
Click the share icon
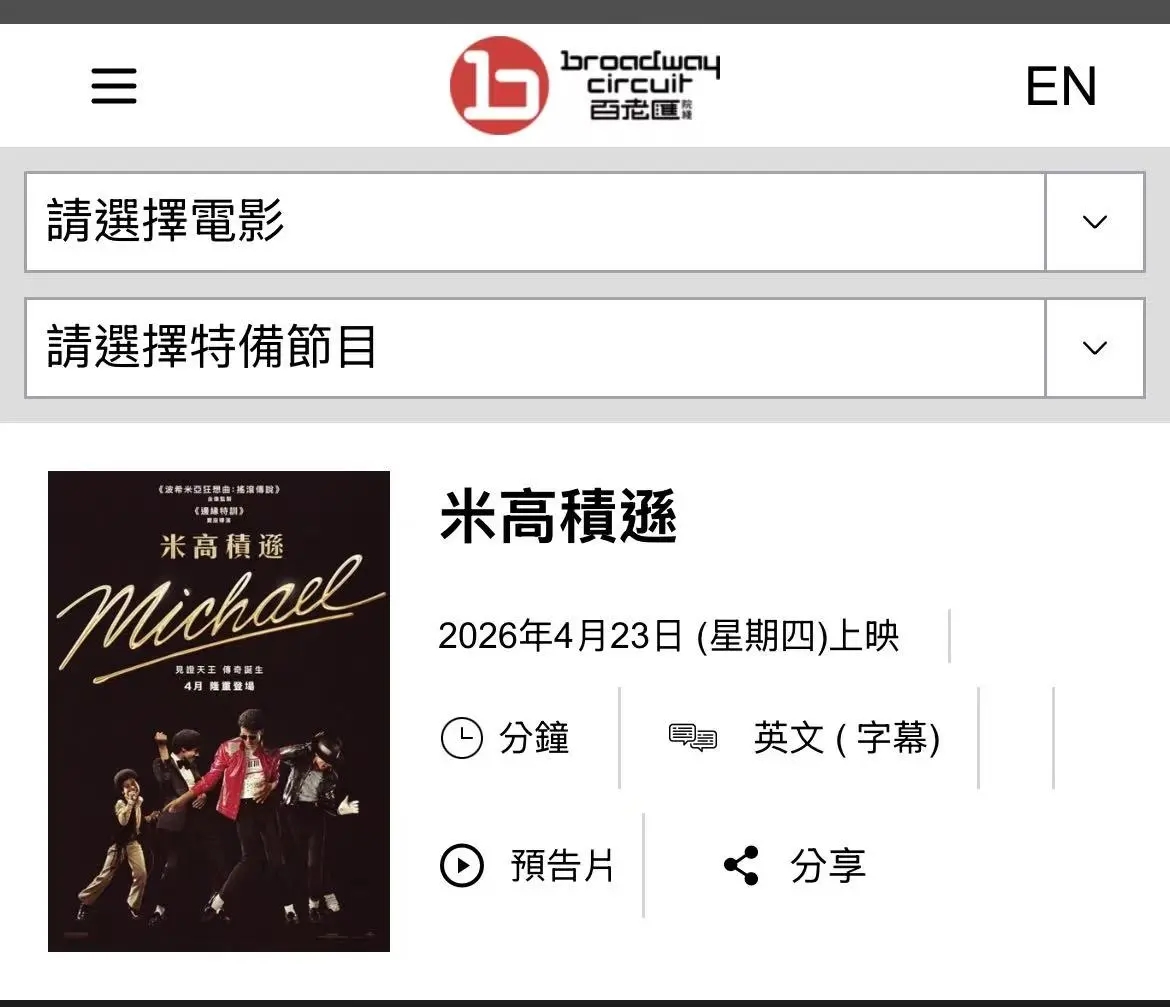(x=742, y=865)
